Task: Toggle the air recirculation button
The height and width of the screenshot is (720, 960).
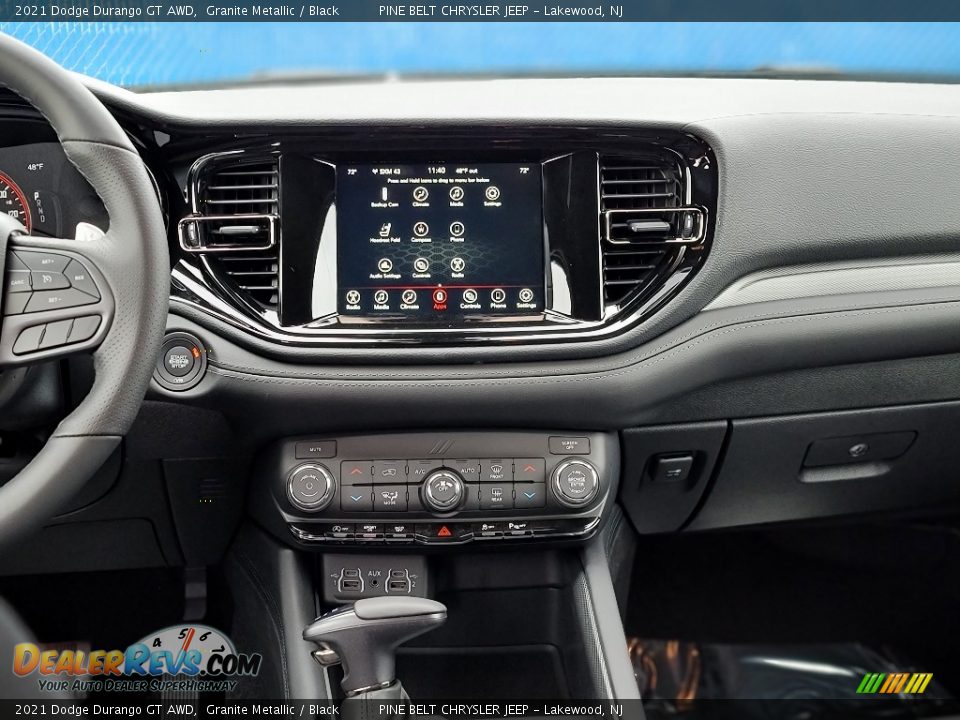Action: 389,471
